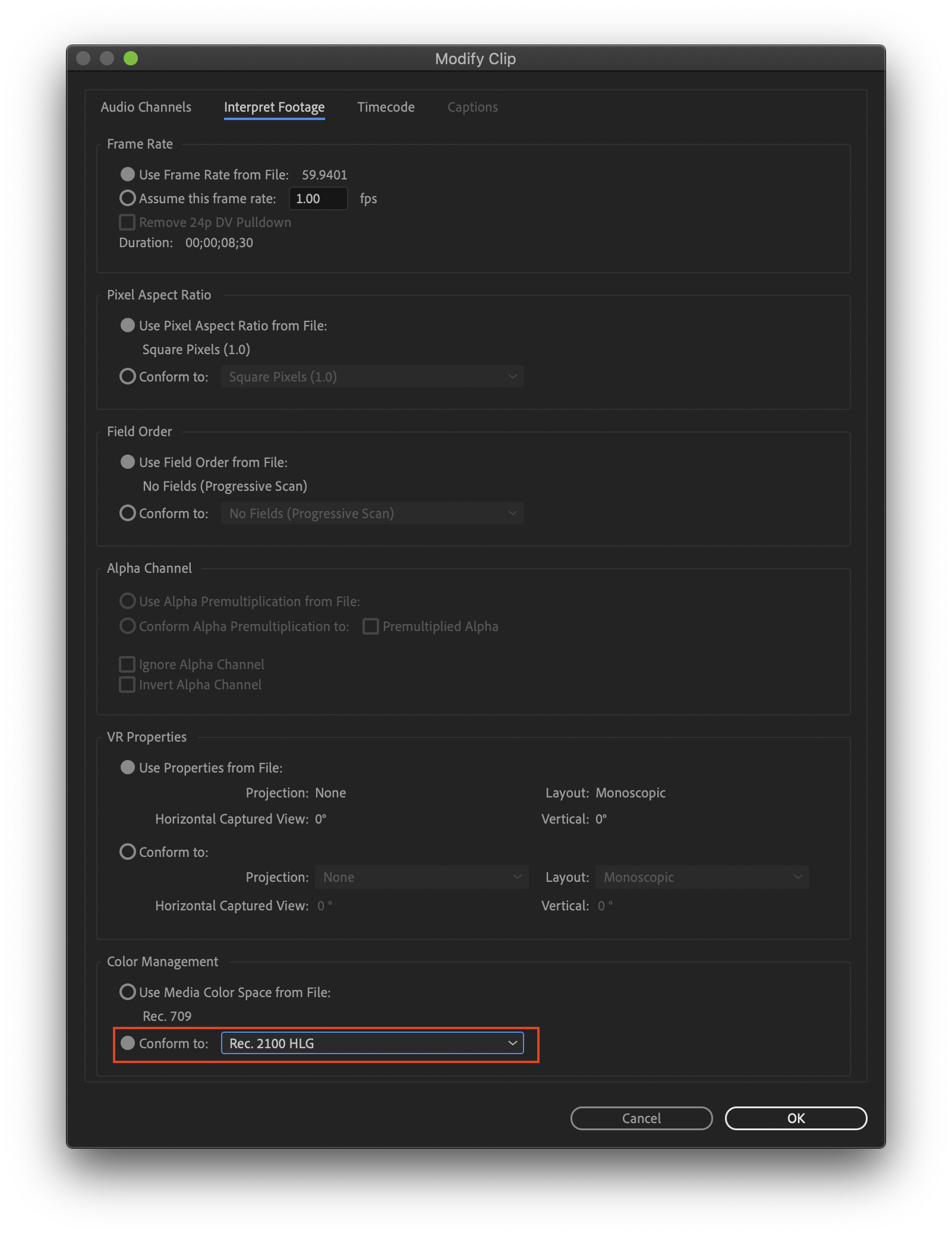Open the Monoscopic Layout dropdown
952x1236 pixels.
(x=701, y=876)
